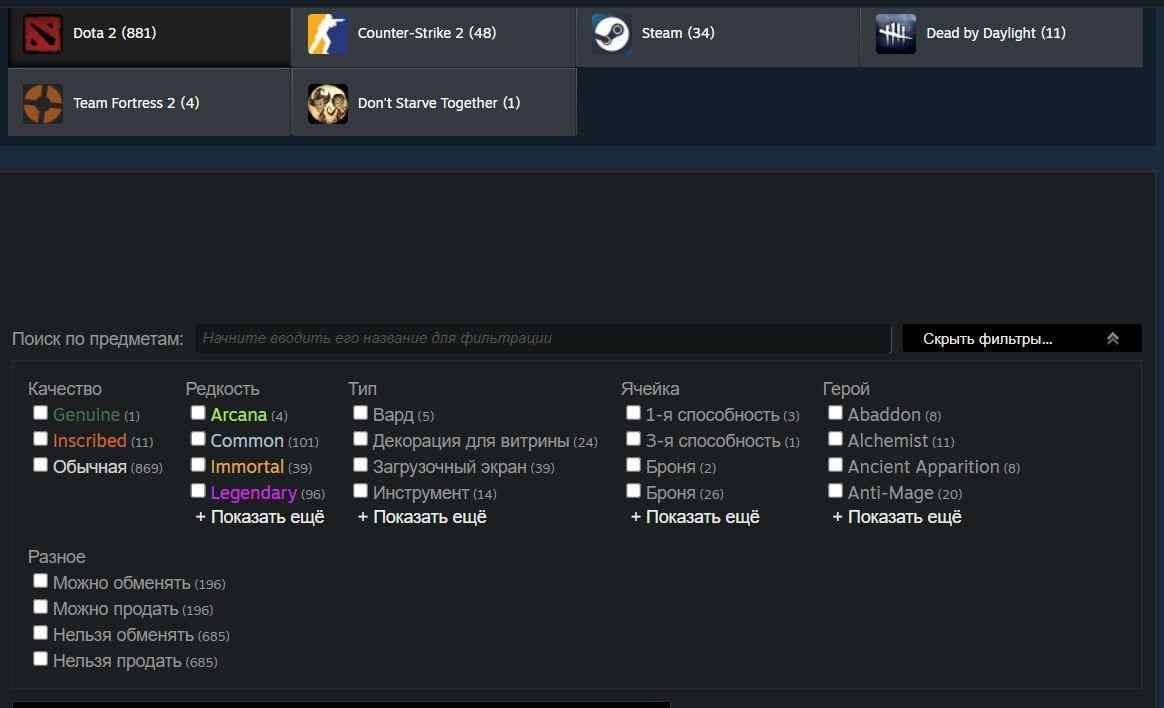Open Don't Starve Together (1) tab
The width and height of the screenshot is (1164, 708).
coord(434,102)
